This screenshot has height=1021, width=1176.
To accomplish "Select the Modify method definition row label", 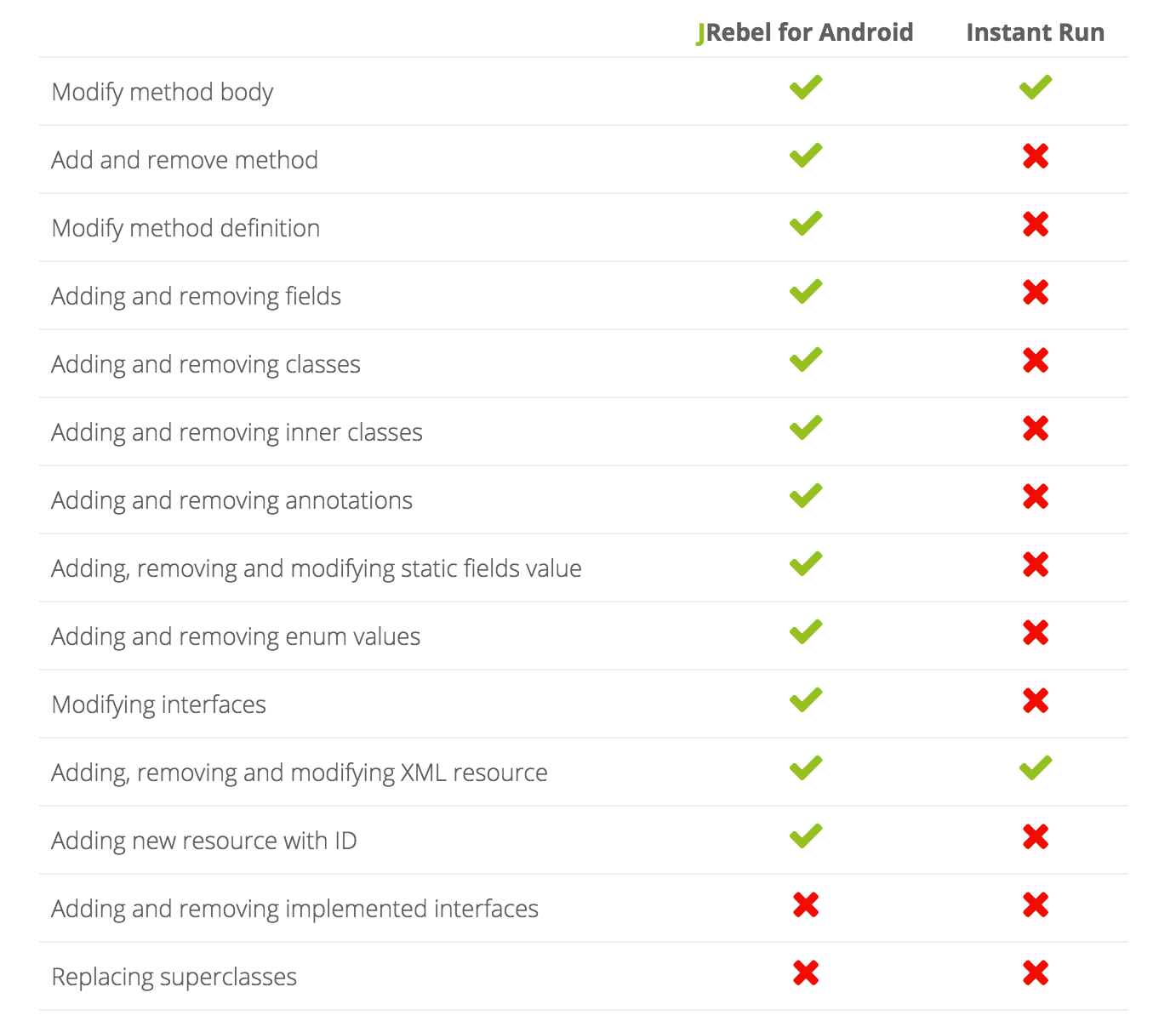I will tap(186, 228).
